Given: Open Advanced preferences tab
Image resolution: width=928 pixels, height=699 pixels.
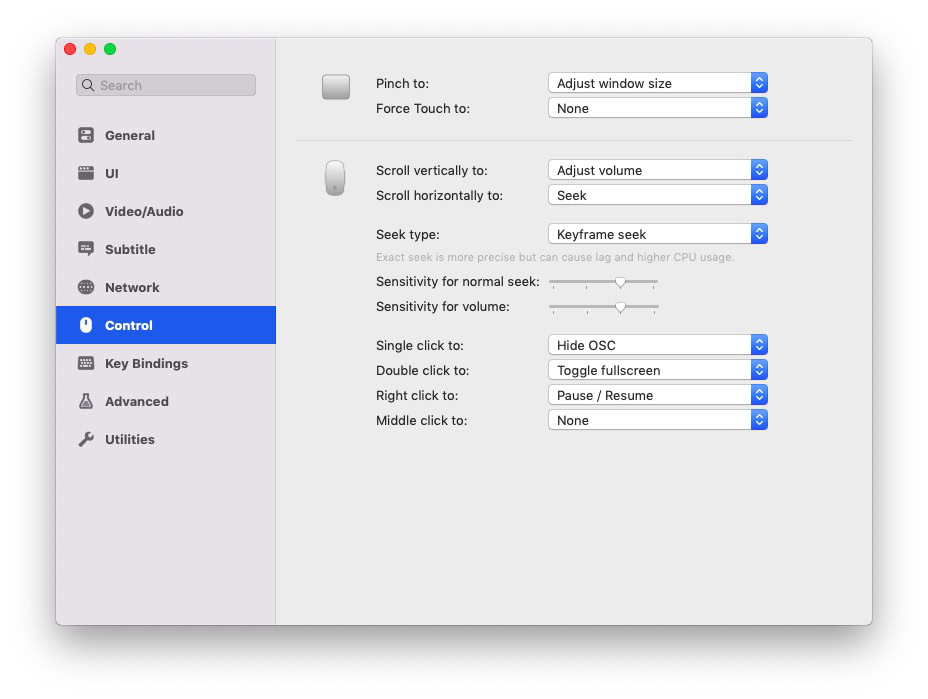Looking at the screenshot, I should pyautogui.click(x=166, y=401).
